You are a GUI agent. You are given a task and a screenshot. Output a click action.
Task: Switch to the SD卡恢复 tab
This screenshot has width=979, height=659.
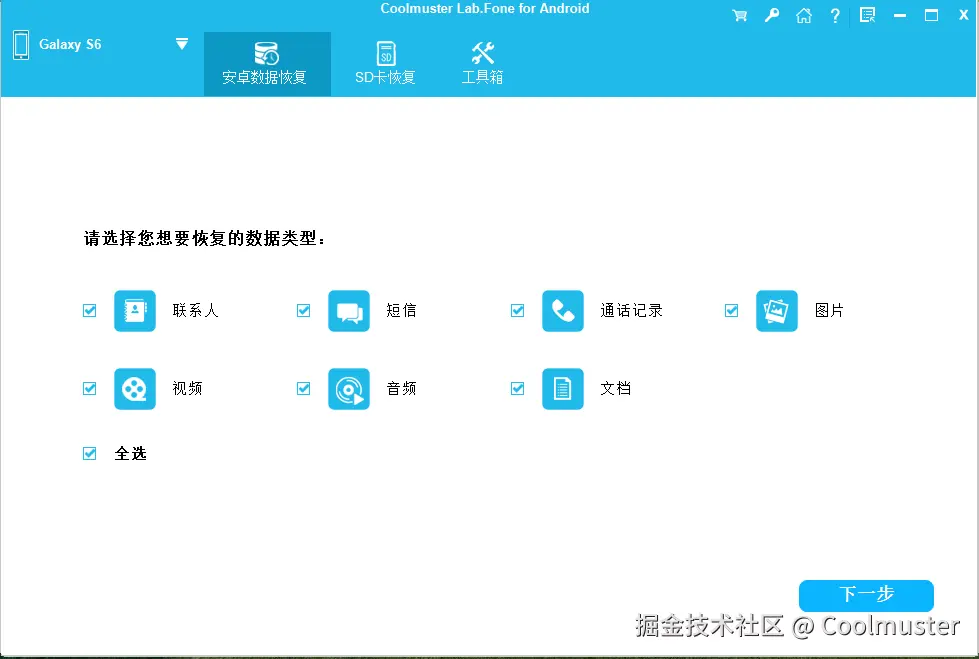(385, 63)
